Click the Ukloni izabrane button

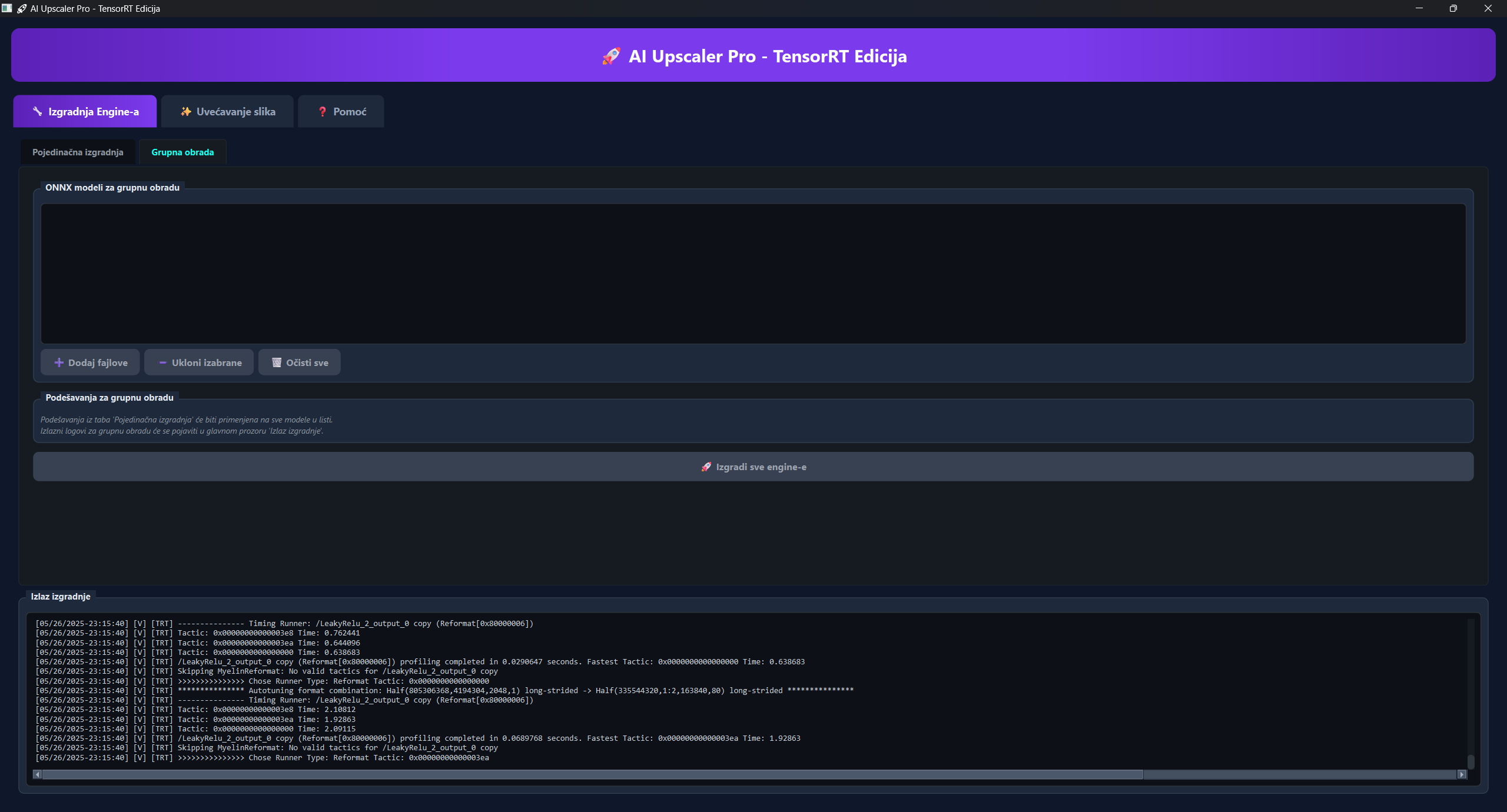click(199, 362)
